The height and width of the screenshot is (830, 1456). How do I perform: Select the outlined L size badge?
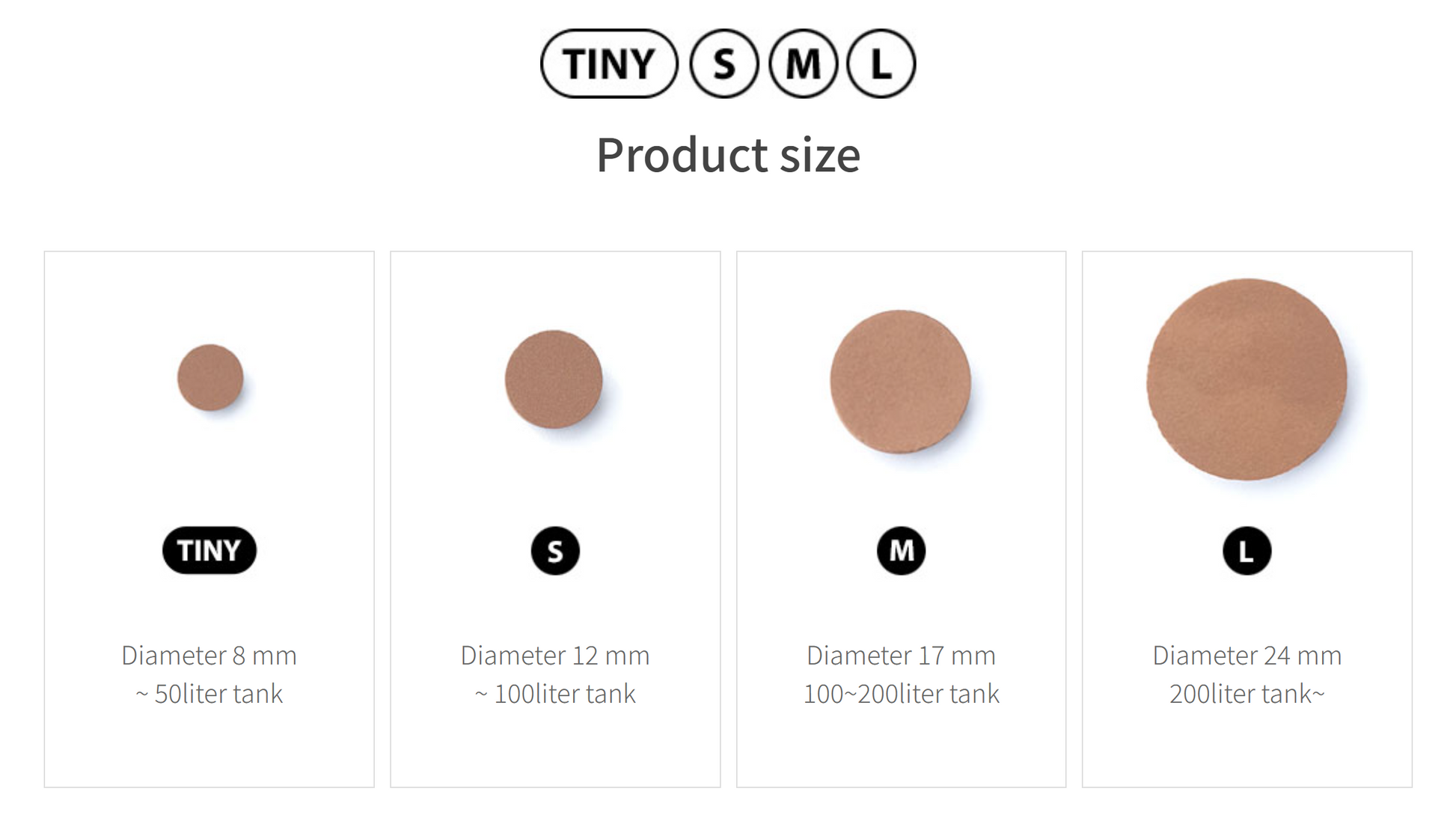[881, 64]
